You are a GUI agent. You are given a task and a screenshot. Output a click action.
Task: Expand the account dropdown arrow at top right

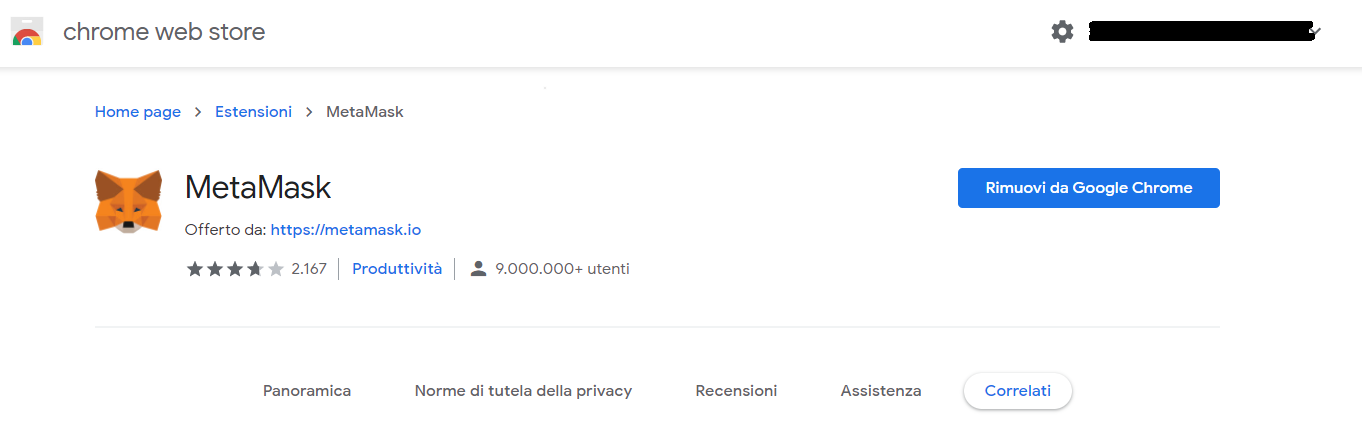(x=1316, y=32)
